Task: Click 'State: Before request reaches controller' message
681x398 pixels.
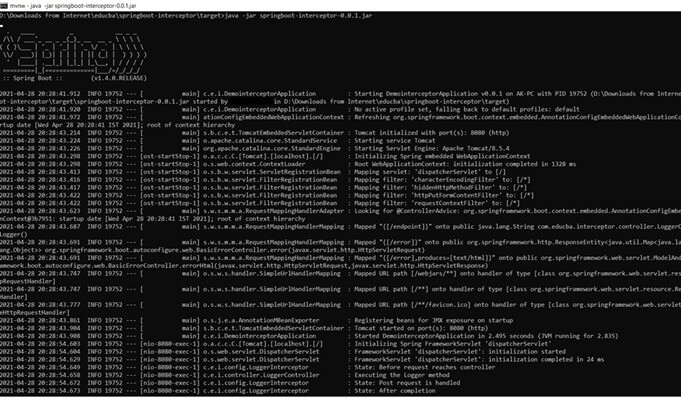Action: [424, 368]
